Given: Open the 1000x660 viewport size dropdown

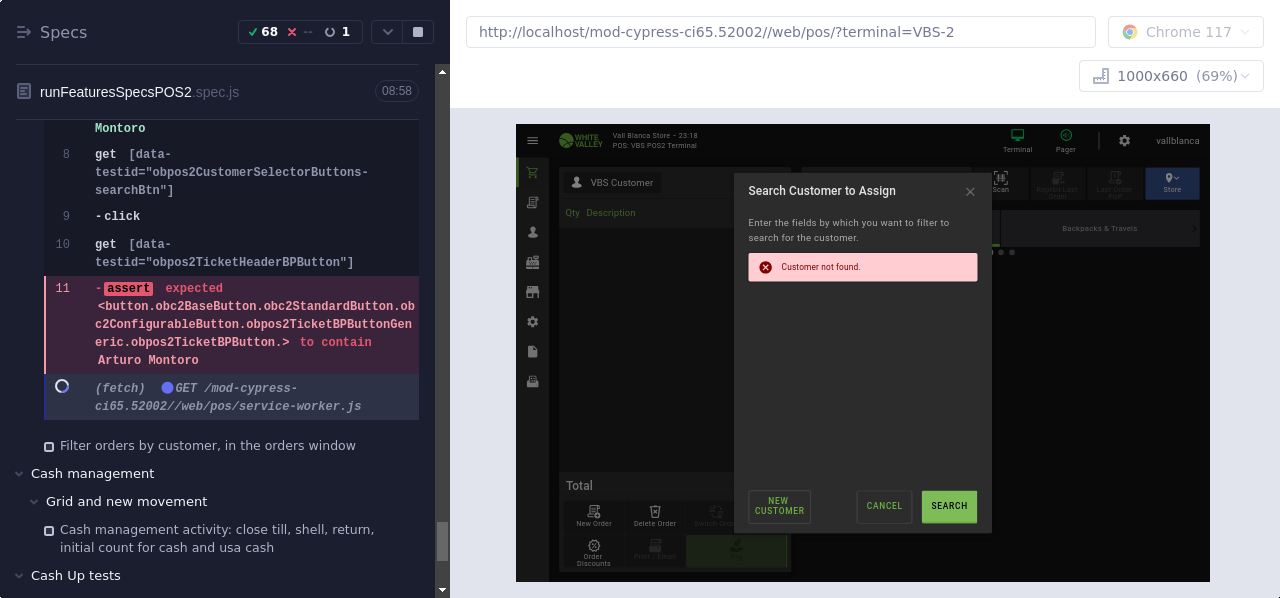Looking at the screenshot, I should (x=1171, y=76).
